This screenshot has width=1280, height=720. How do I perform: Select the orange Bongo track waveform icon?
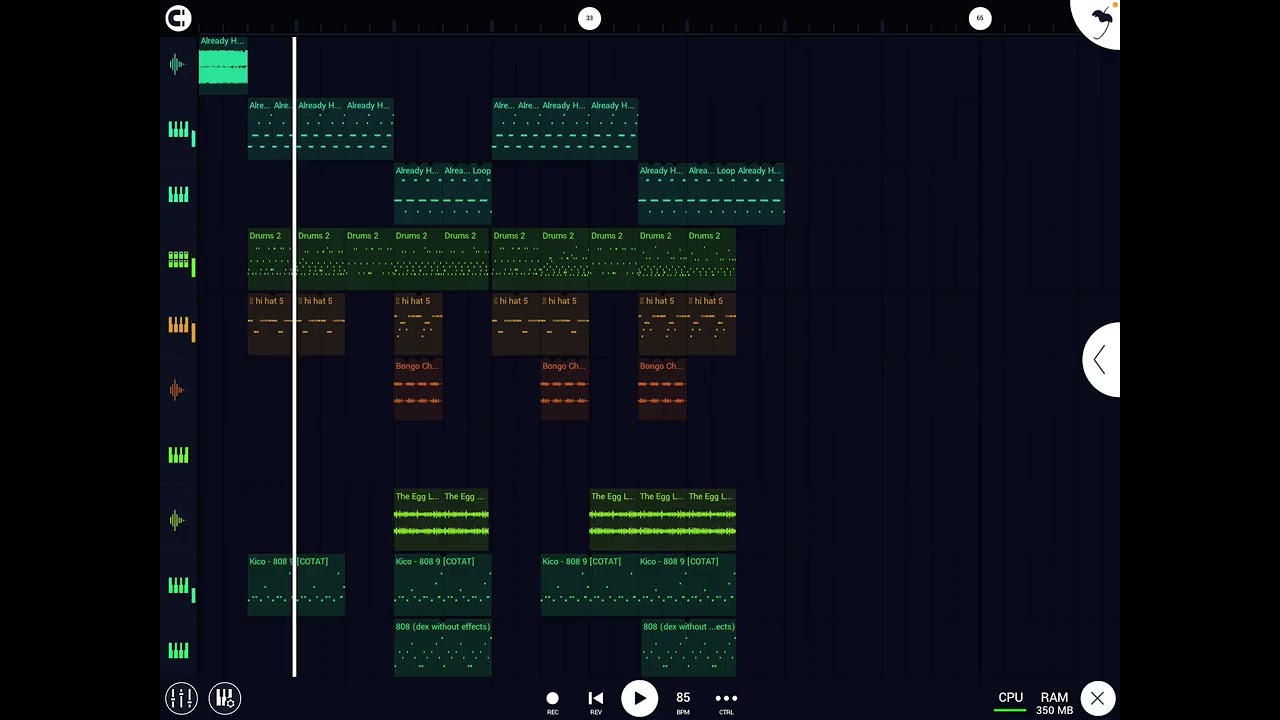tap(178, 390)
